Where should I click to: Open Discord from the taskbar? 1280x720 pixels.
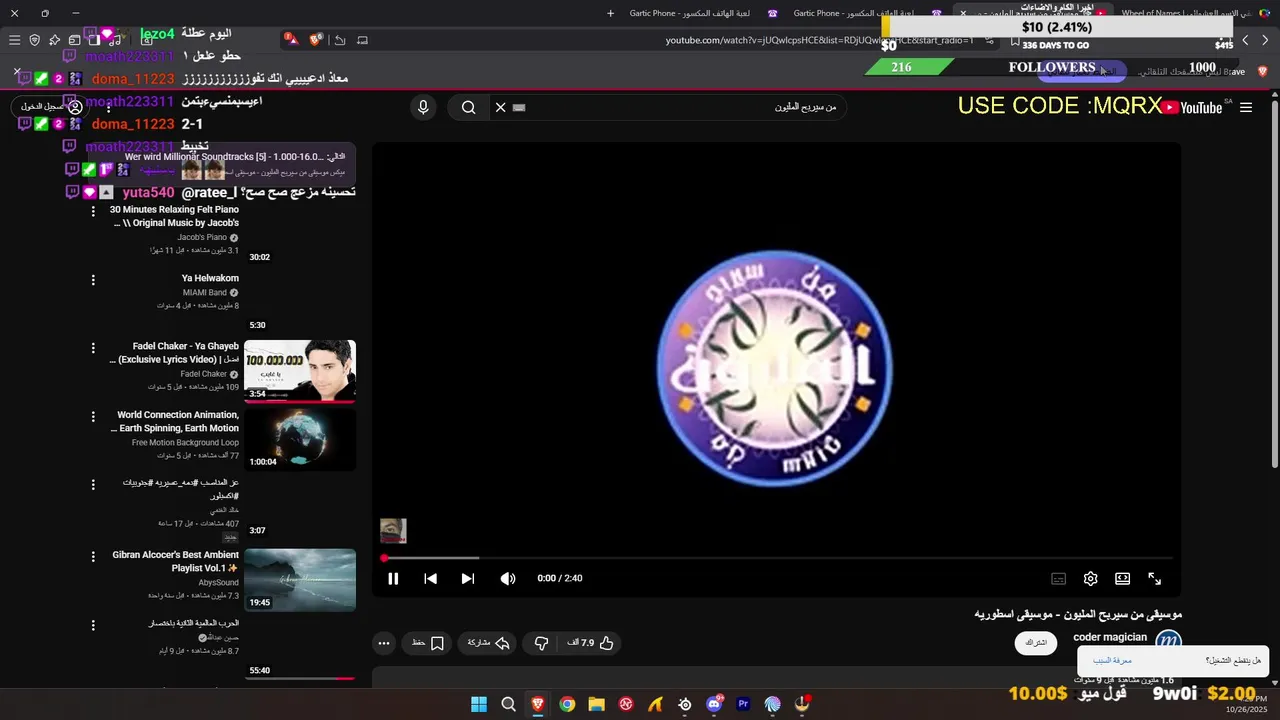click(x=714, y=704)
